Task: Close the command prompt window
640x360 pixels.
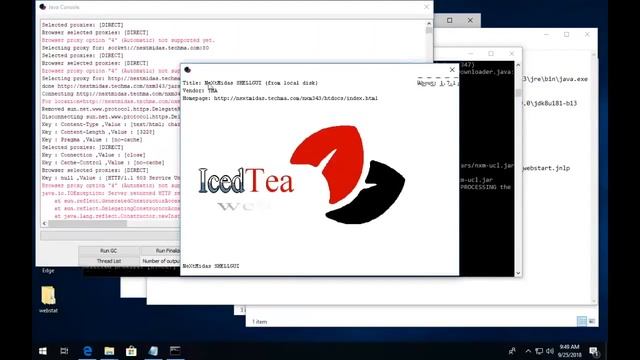Action: pos(511,53)
